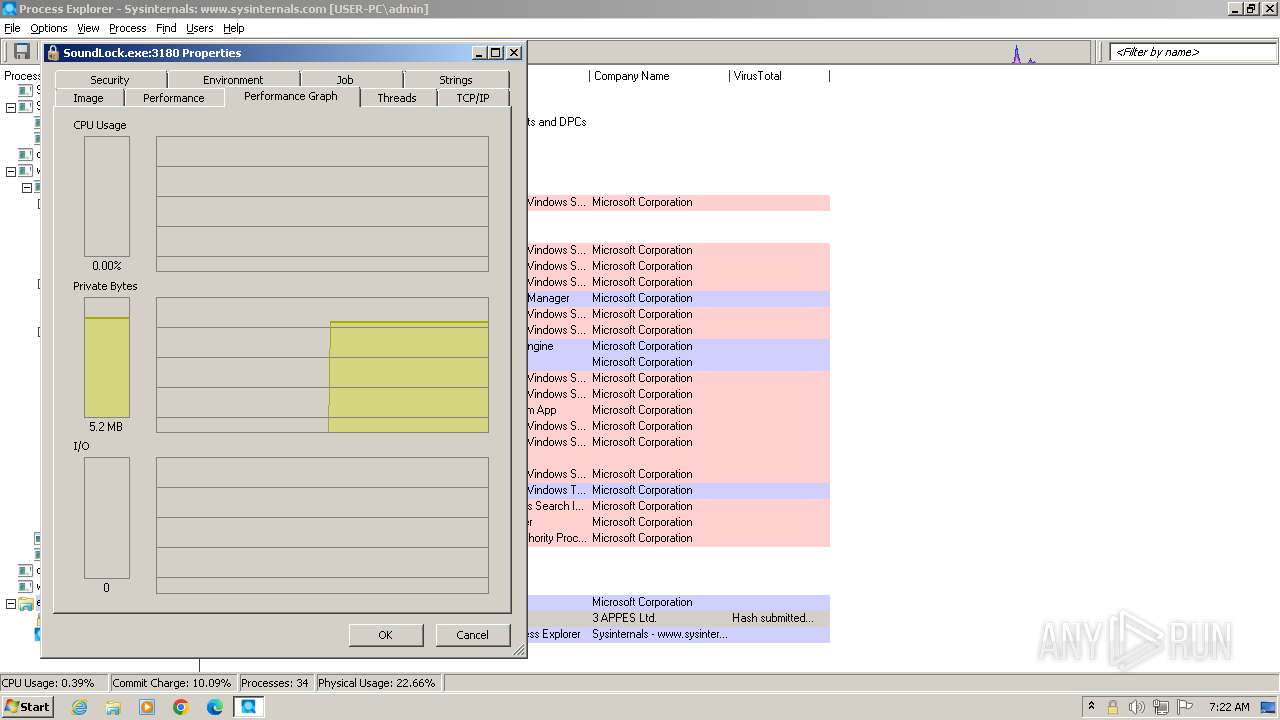
Task: Open the Find menu
Action: pyautogui.click(x=166, y=28)
